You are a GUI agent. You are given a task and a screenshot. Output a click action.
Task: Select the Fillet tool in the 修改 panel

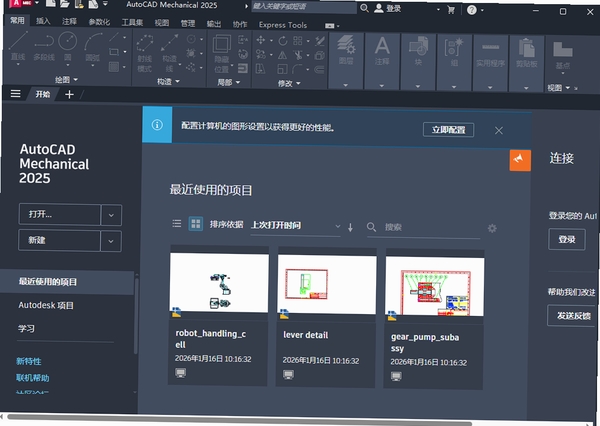[297, 69]
